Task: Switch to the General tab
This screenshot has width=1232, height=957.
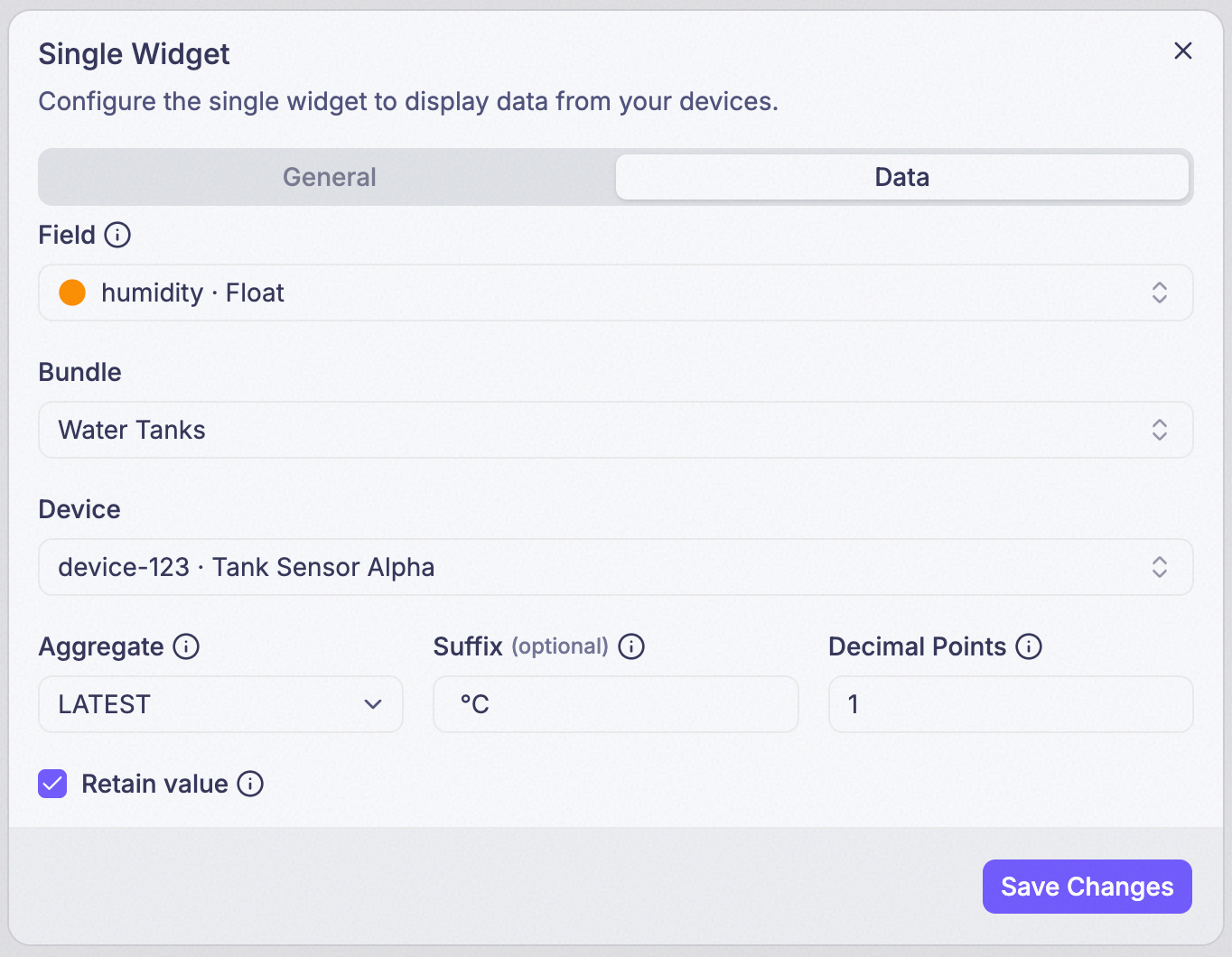Action: [330, 177]
